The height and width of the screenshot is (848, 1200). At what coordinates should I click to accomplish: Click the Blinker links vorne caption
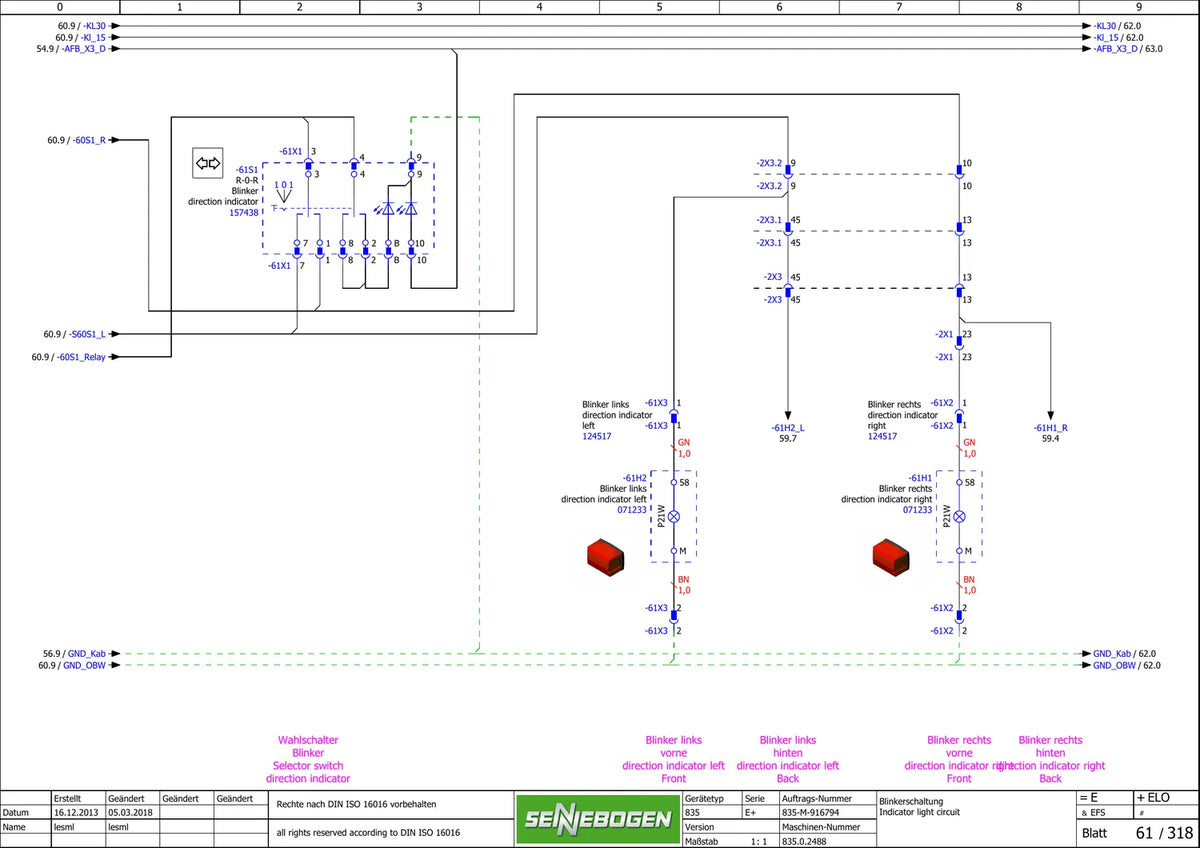(673, 759)
